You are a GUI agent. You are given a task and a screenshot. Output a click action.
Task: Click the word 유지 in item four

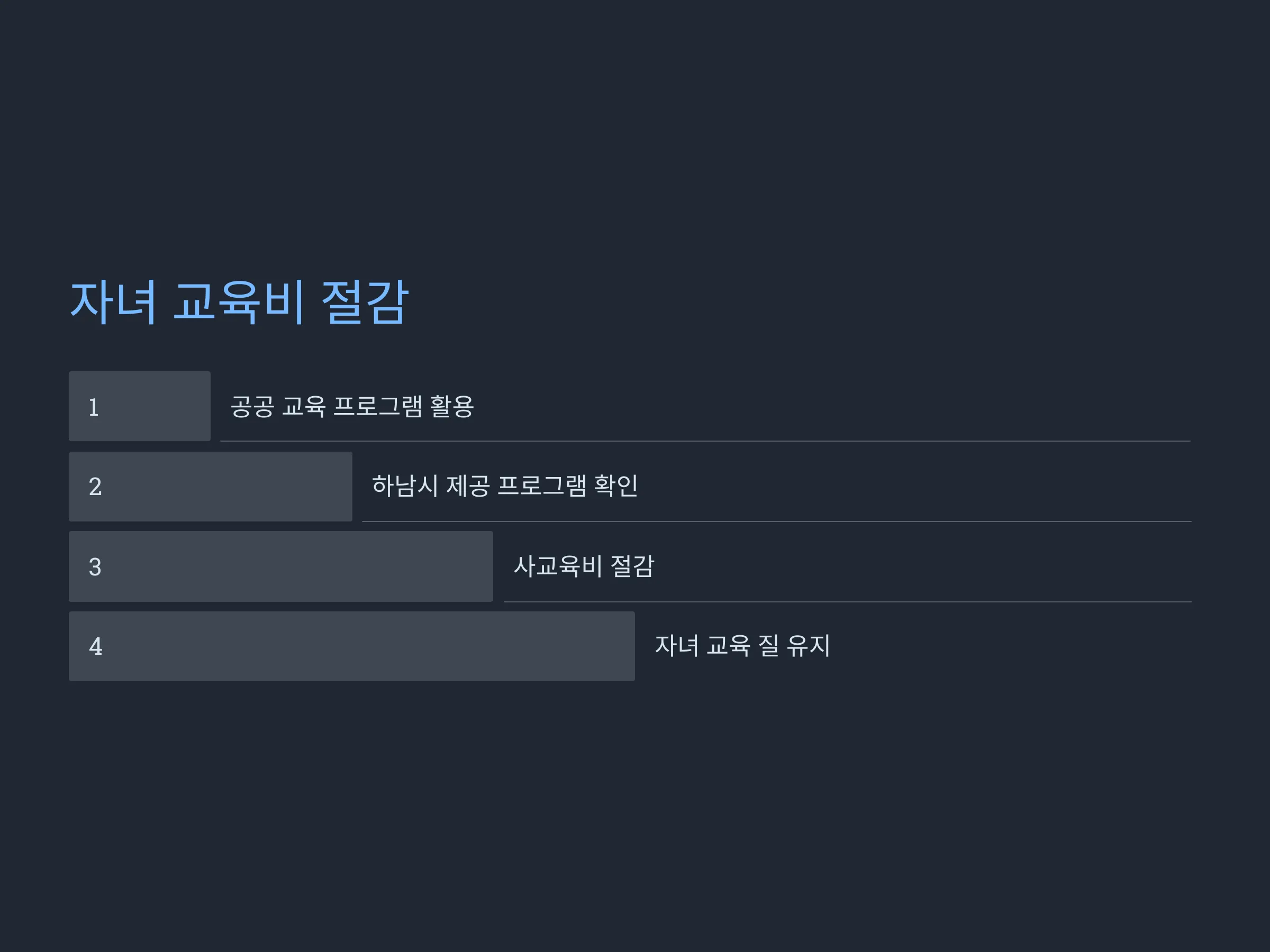click(808, 646)
